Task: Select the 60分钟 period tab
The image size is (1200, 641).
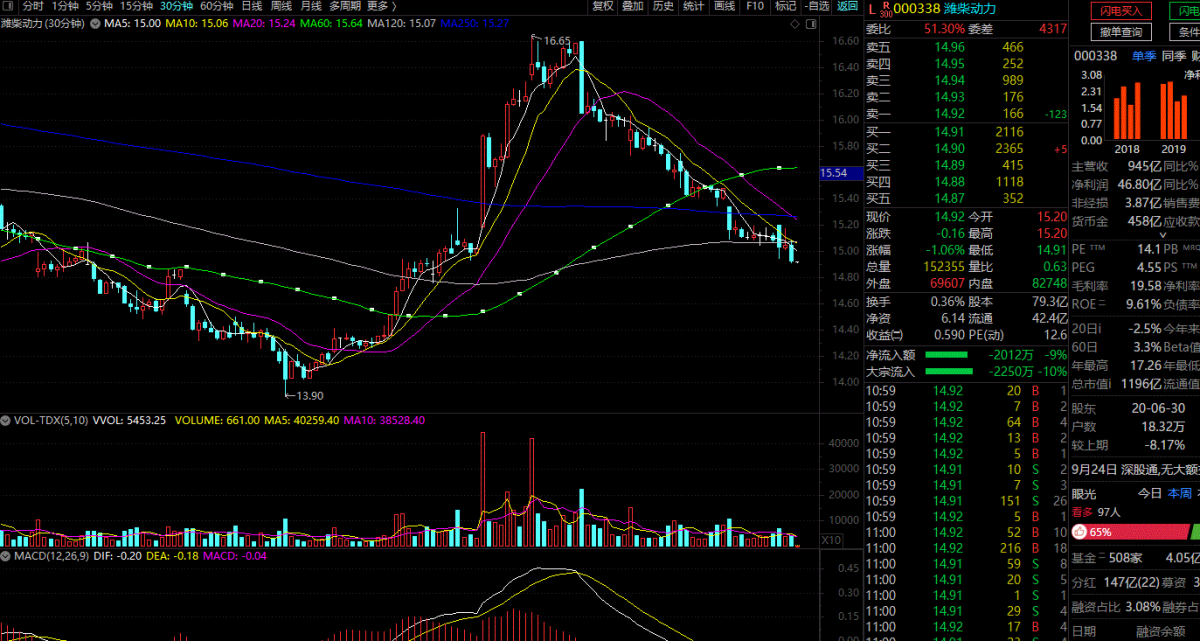Action: 216,6
